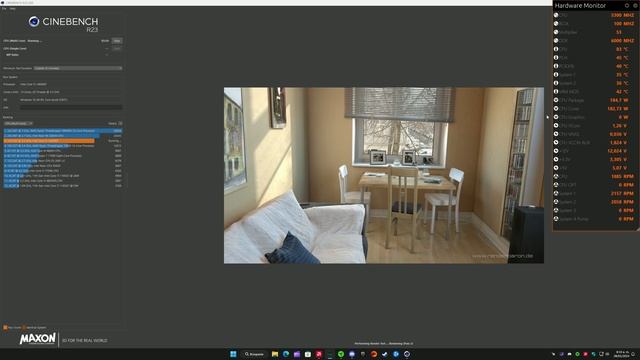The height and width of the screenshot is (360, 640).
Task: Click the Performing Render Test status text
Action: tap(384, 344)
